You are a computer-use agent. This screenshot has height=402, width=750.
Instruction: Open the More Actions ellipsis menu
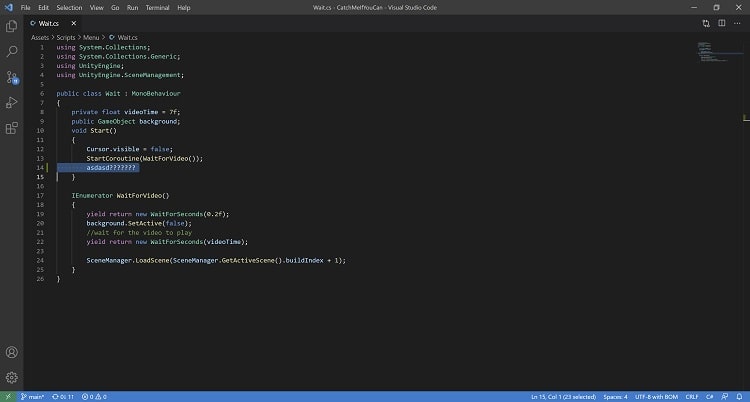(x=737, y=23)
